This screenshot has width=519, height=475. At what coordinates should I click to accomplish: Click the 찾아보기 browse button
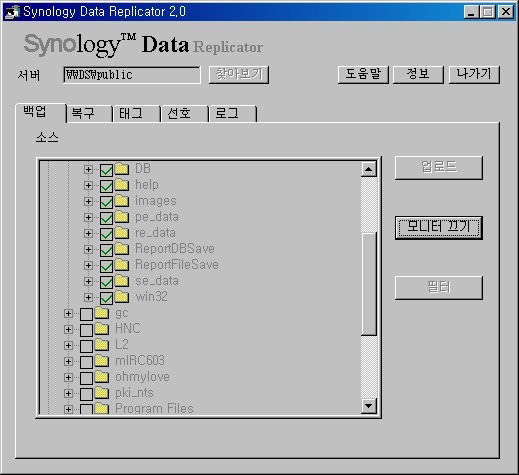(239, 74)
